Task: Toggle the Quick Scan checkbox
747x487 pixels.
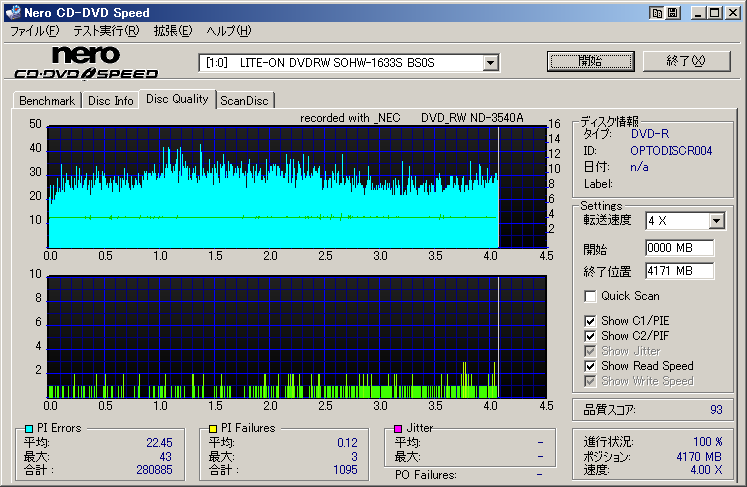Action: click(x=590, y=296)
